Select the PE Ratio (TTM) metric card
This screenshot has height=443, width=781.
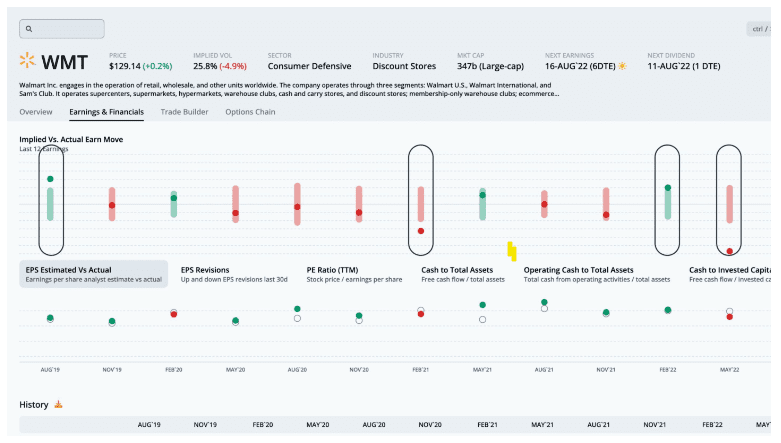tap(348, 274)
